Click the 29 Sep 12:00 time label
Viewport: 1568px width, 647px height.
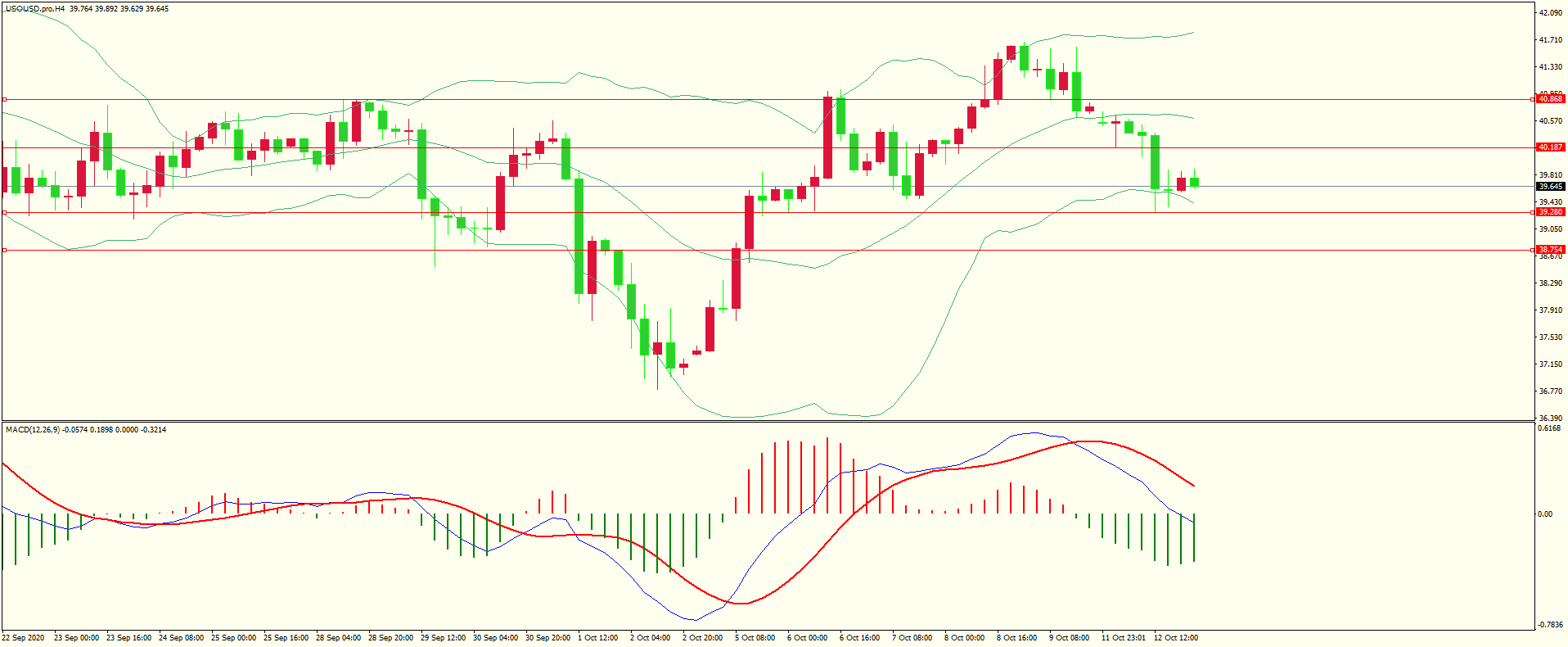coord(443,638)
